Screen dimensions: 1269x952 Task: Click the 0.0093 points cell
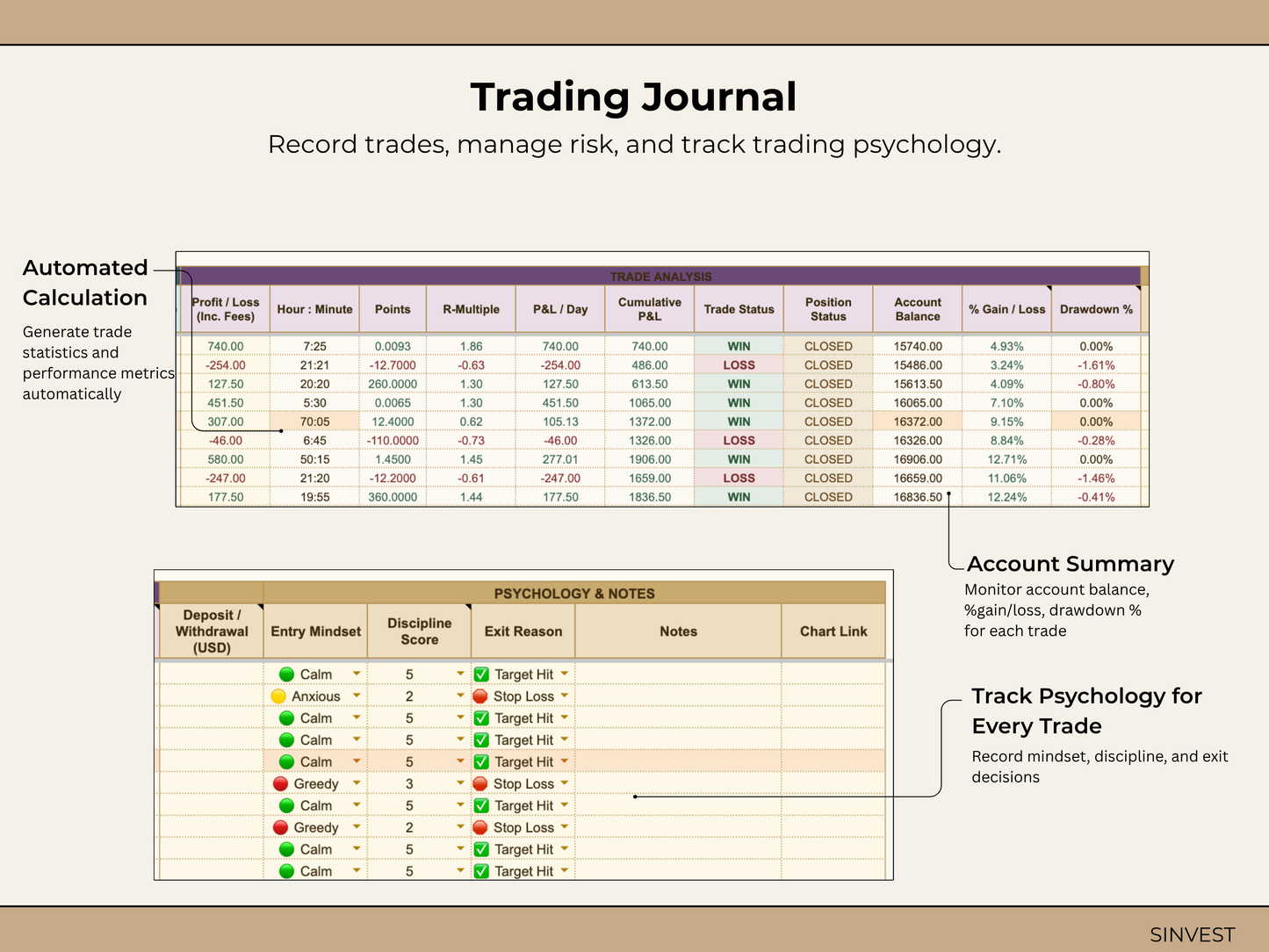pos(393,346)
